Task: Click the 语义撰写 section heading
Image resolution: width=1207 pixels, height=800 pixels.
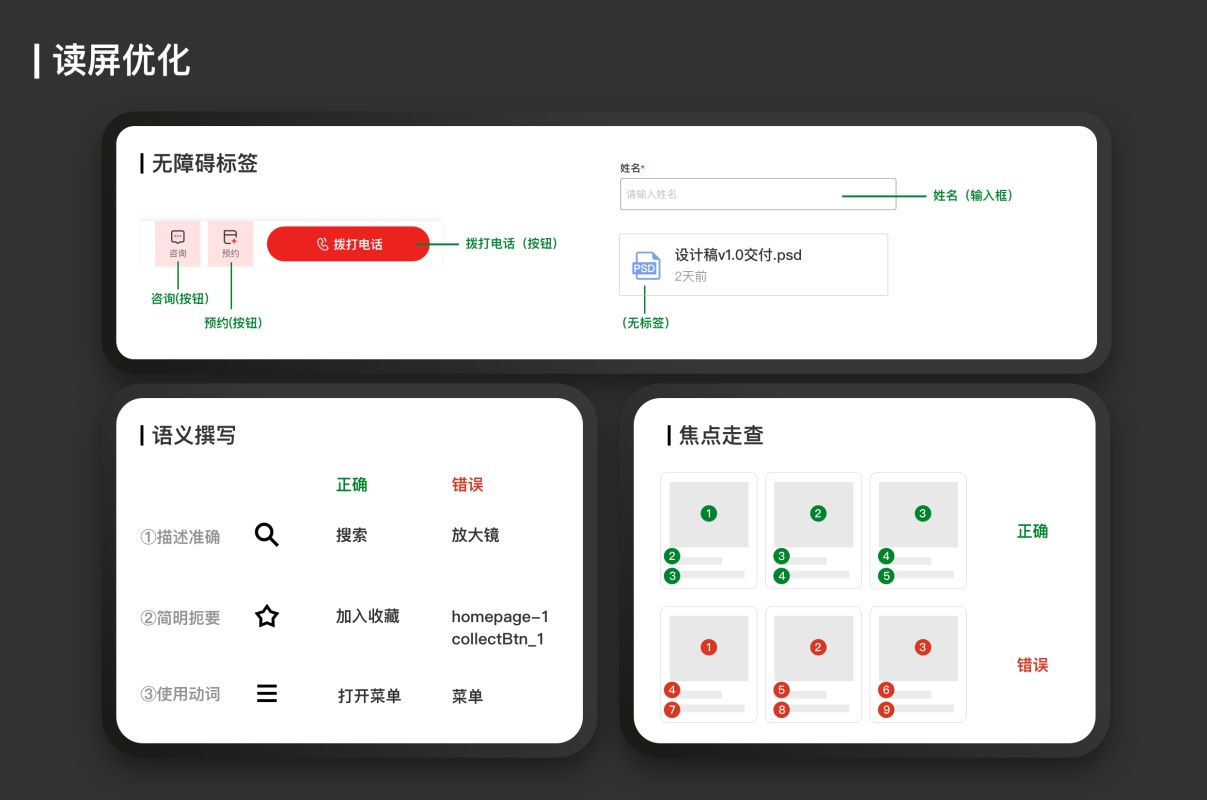Action: coord(194,435)
